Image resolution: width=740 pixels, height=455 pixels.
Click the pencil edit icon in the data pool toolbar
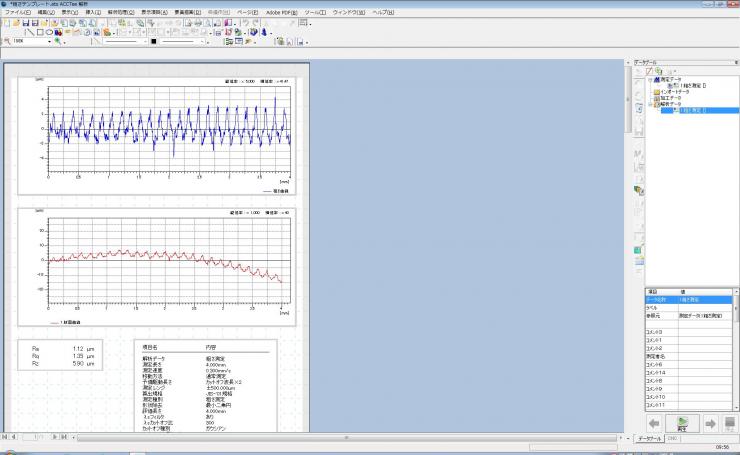(x=649, y=71)
